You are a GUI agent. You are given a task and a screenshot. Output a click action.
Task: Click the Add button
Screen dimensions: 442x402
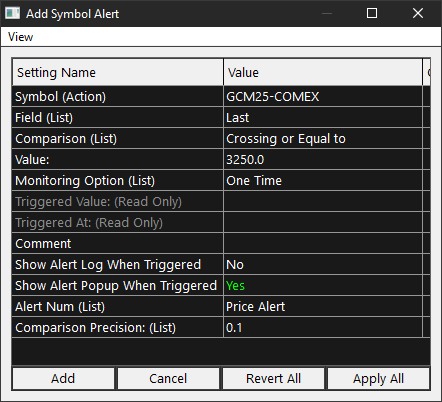(63, 379)
